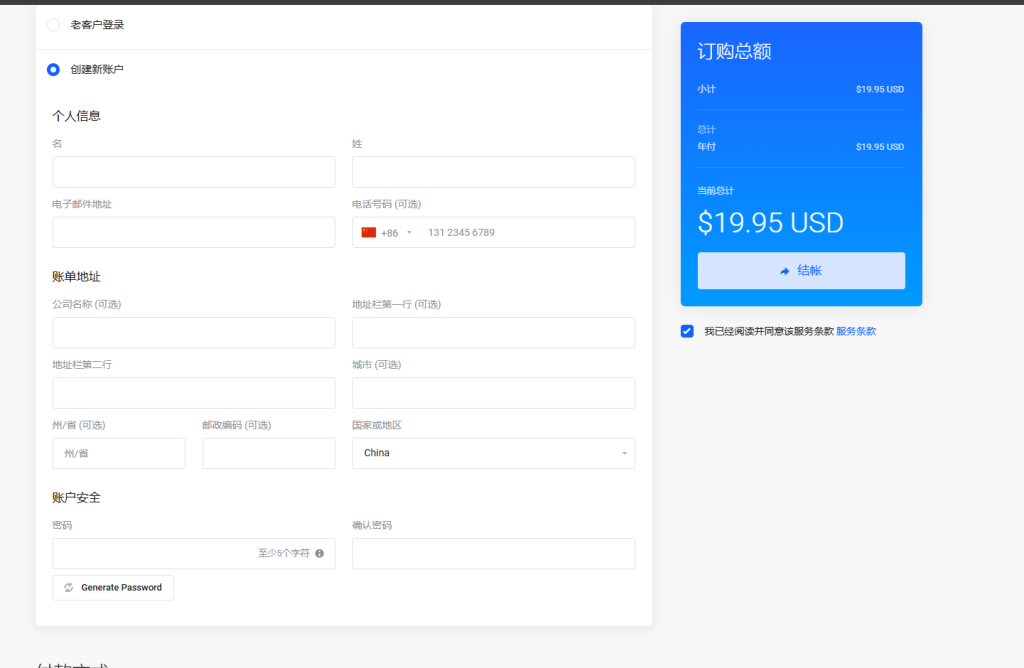The image size is (1024, 668).
Task: Click the 确认密码 input field
Action: [x=493, y=553]
